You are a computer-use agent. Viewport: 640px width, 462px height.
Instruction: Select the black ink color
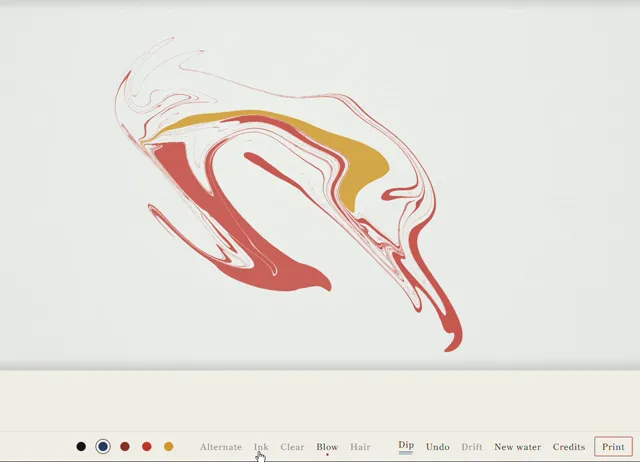(81, 446)
